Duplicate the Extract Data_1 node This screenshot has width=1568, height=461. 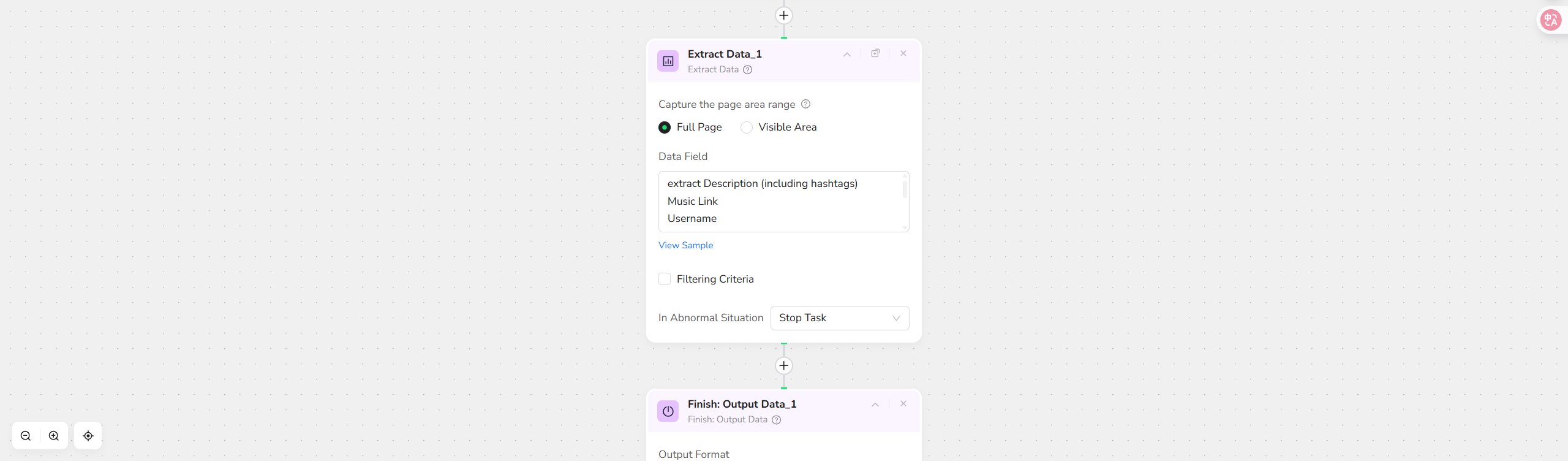point(875,53)
